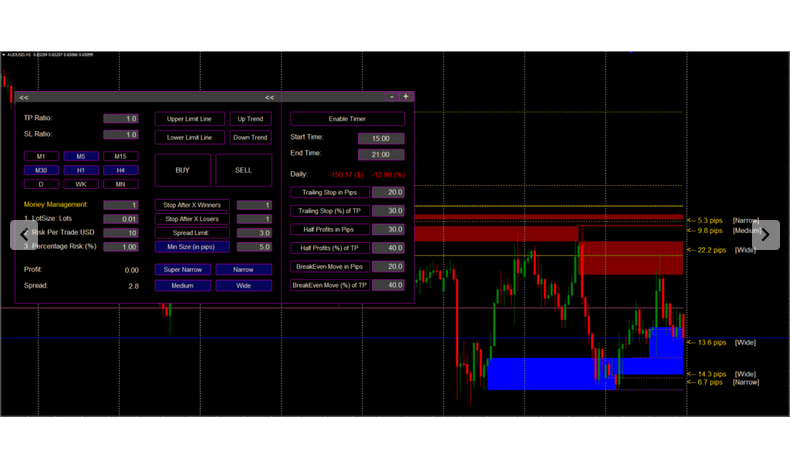The image size is (790, 468).
Task: Click the 22.2 pips [Wide] zone label
Action: (x=721, y=250)
